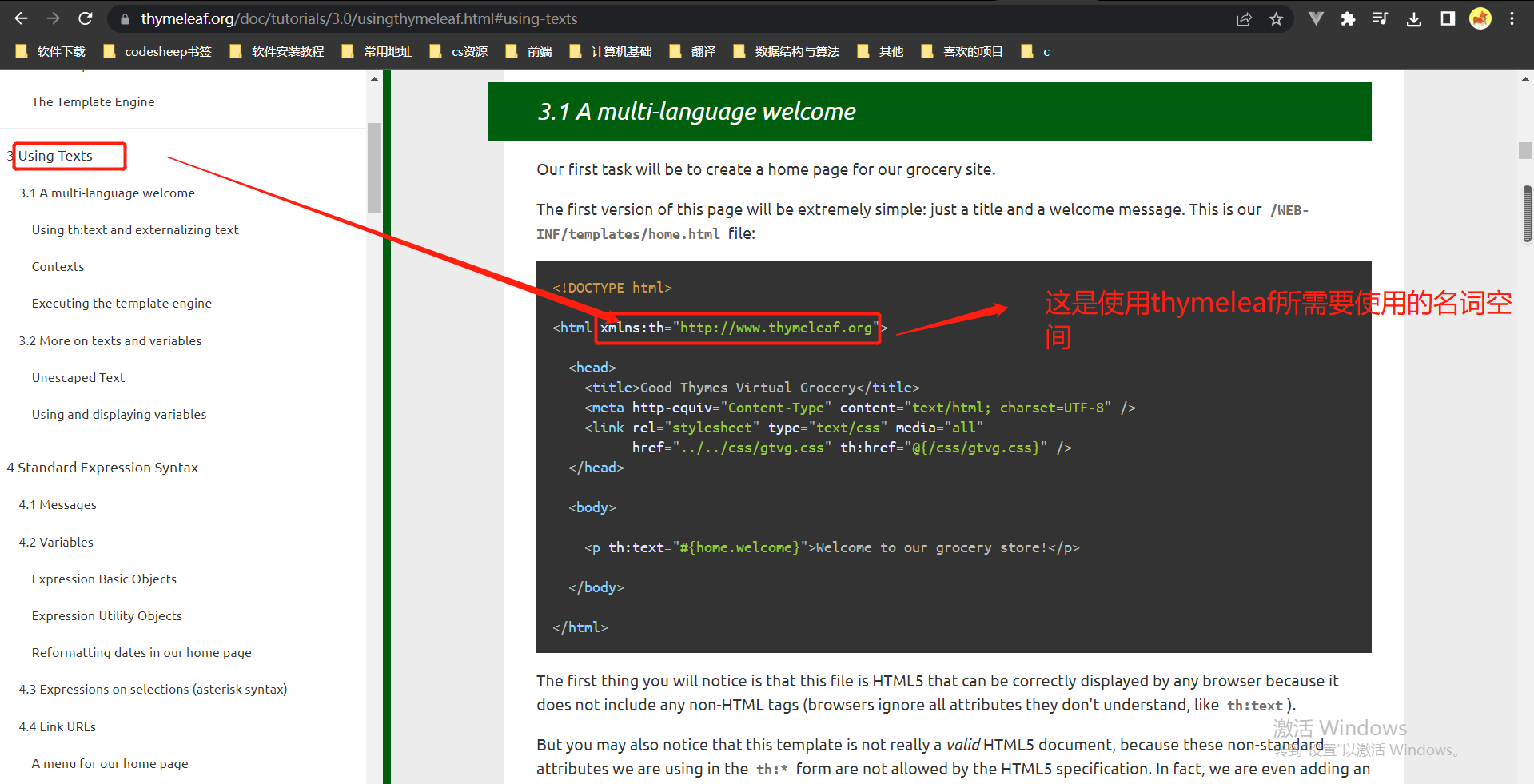Open the 软件安装教程 bookmark folder
This screenshot has width=1534, height=784.
point(277,51)
